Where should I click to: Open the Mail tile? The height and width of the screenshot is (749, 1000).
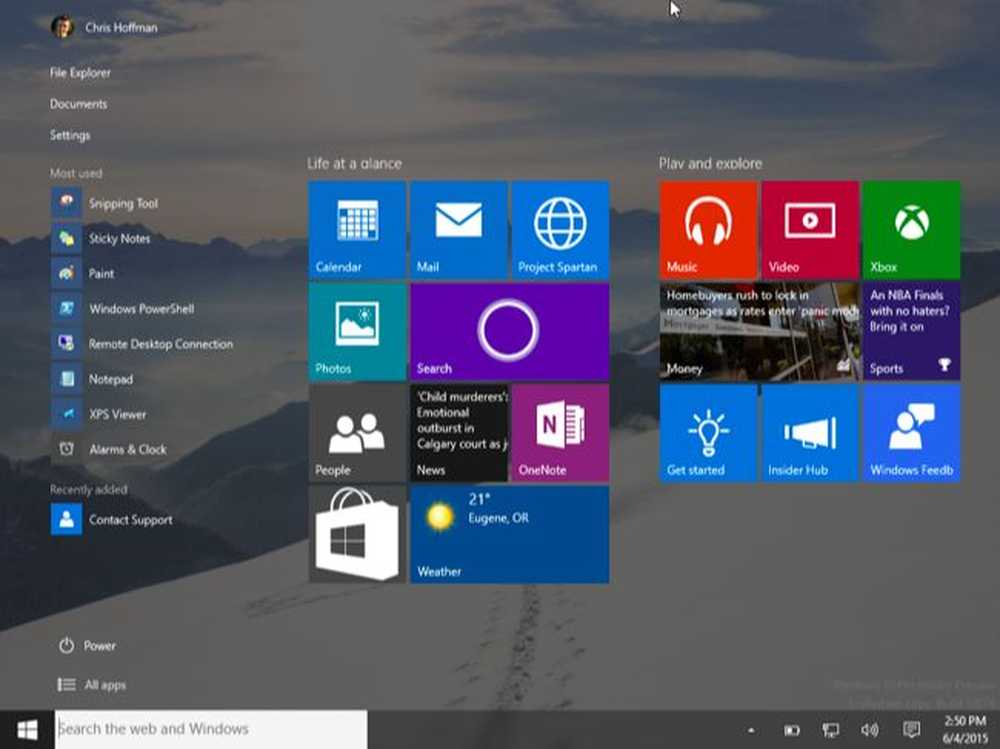pos(459,230)
